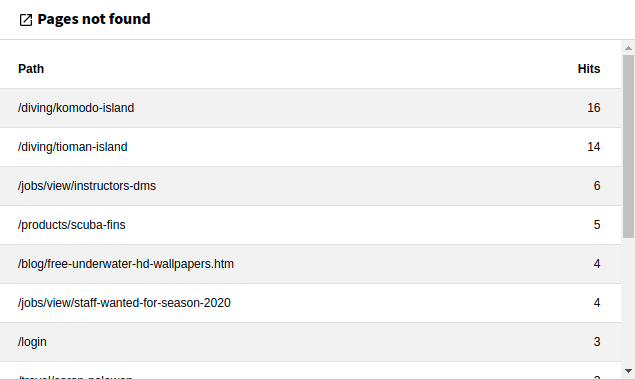Click /blog/free-underwater-hd-wallpapers.htm path
The height and width of the screenshot is (380, 635).
(126, 264)
